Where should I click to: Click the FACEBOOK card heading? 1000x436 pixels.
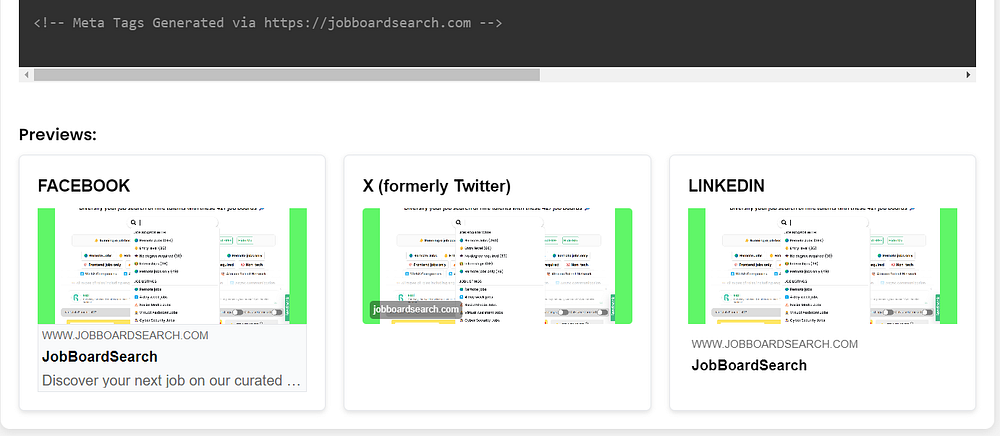click(x=84, y=186)
